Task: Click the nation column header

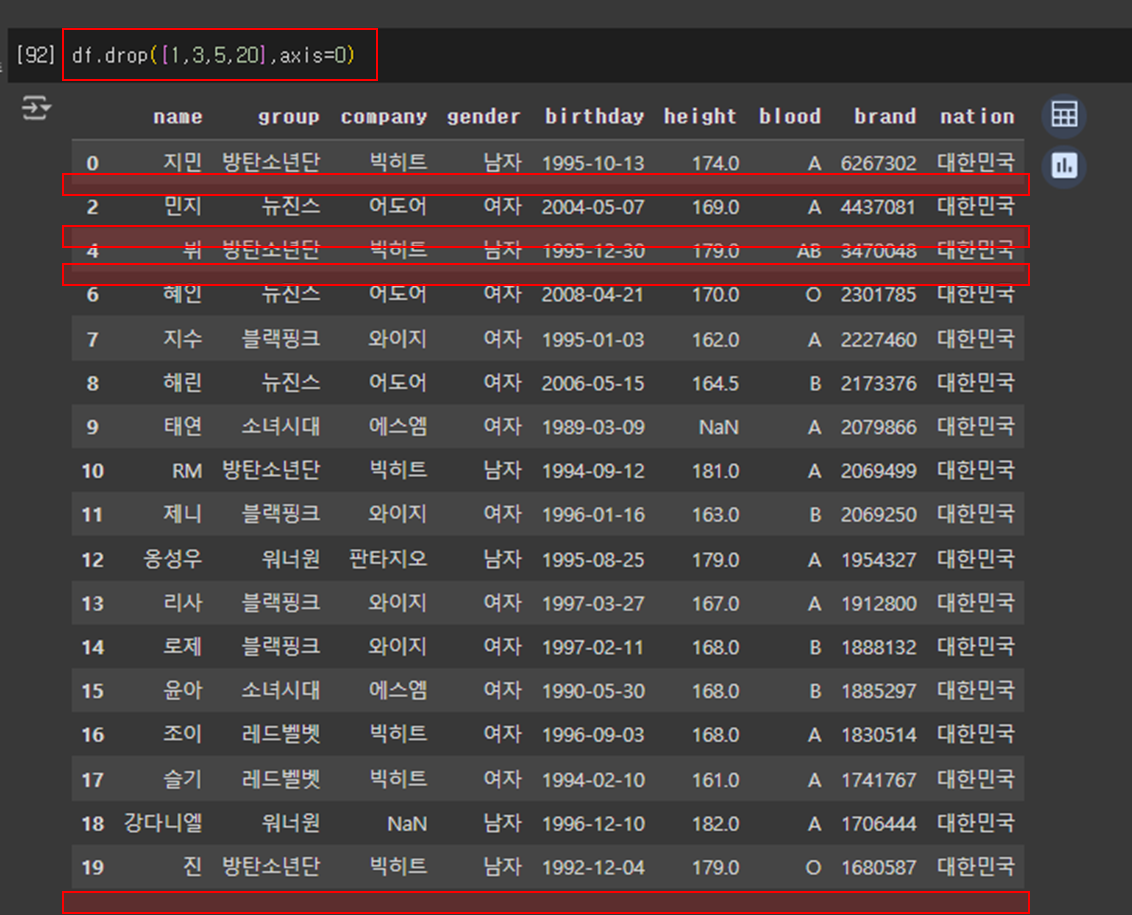Action: (x=978, y=116)
